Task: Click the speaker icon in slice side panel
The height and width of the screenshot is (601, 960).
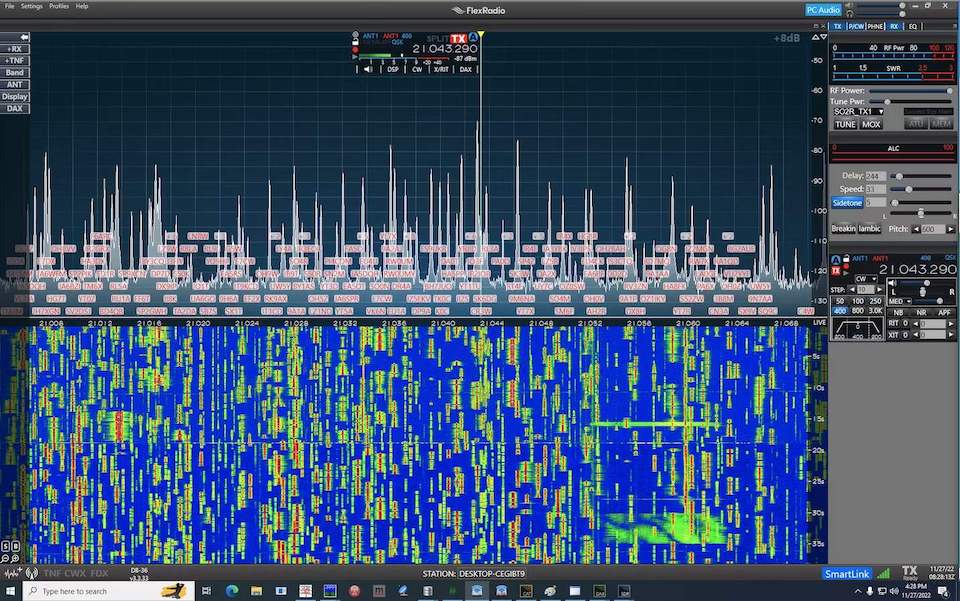Action: [892, 283]
